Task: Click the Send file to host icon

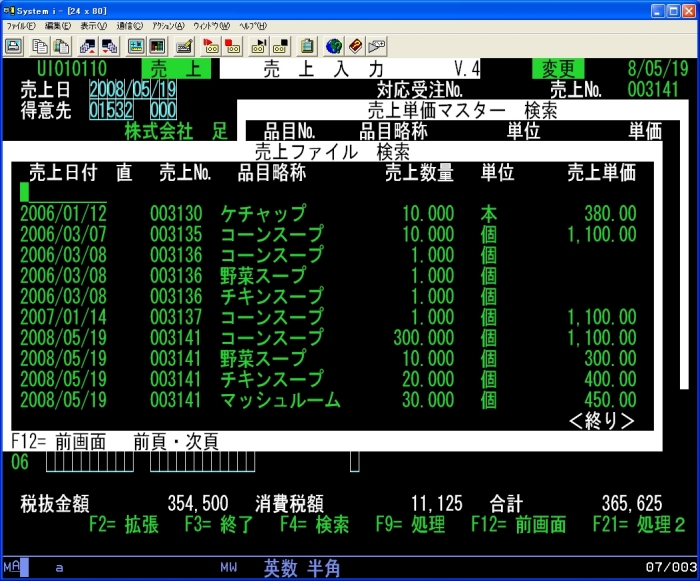Action: (87, 45)
